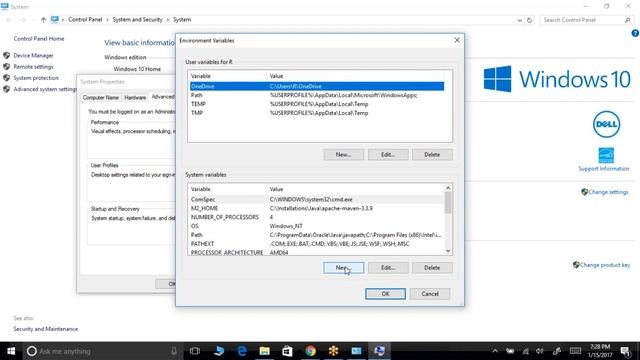Viewport: 640px width, 360px height.
Task: Open the Store from the taskbar
Action: click(x=287, y=351)
